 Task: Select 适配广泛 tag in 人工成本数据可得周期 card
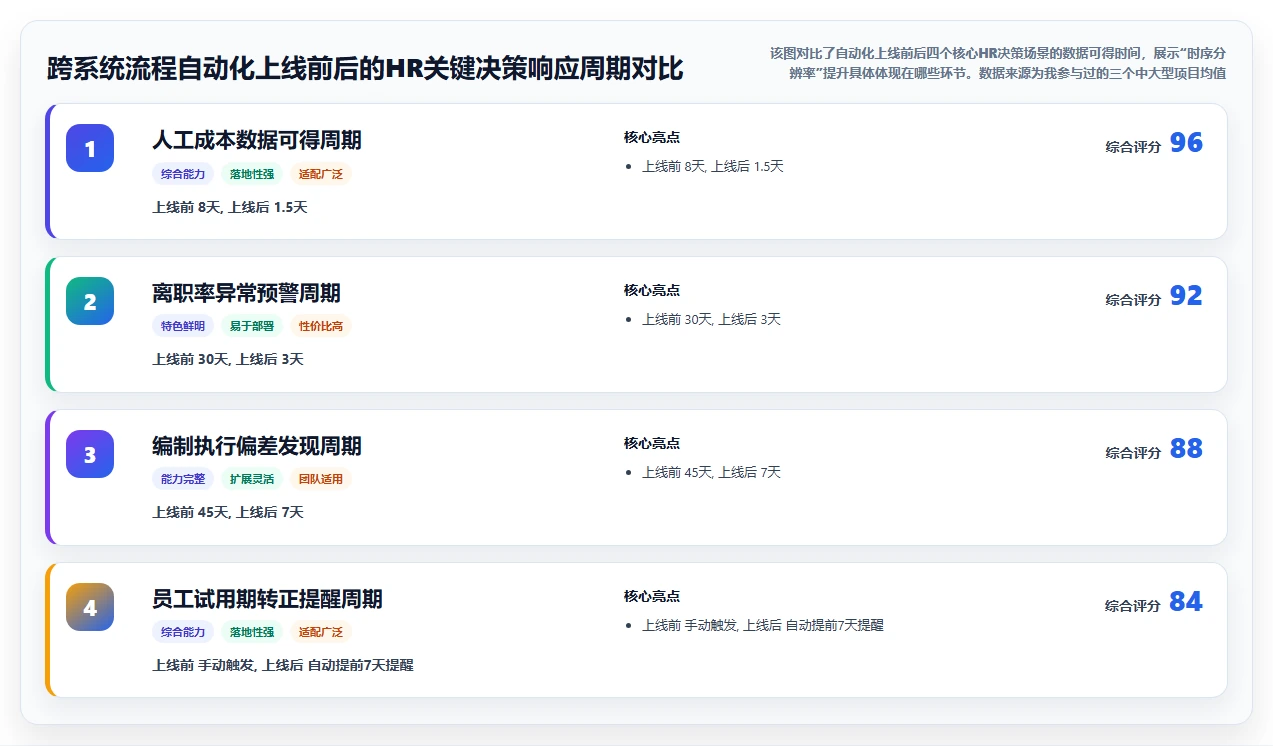coord(321,174)
